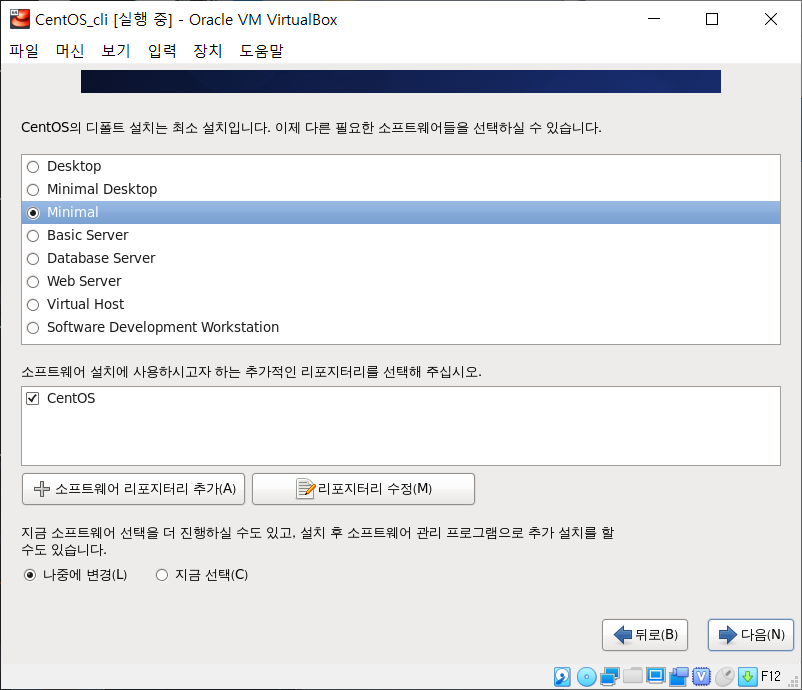Click the green-arrow keyboard capture icon
Screen dimensions: 802x690
pos(748,677)
